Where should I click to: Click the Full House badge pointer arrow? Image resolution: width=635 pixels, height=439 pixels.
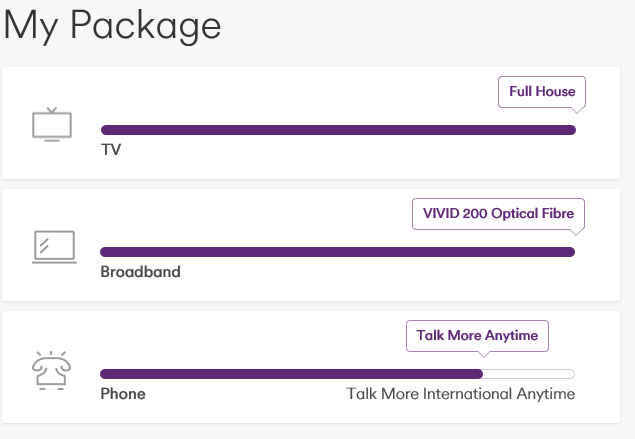point(577,110)
